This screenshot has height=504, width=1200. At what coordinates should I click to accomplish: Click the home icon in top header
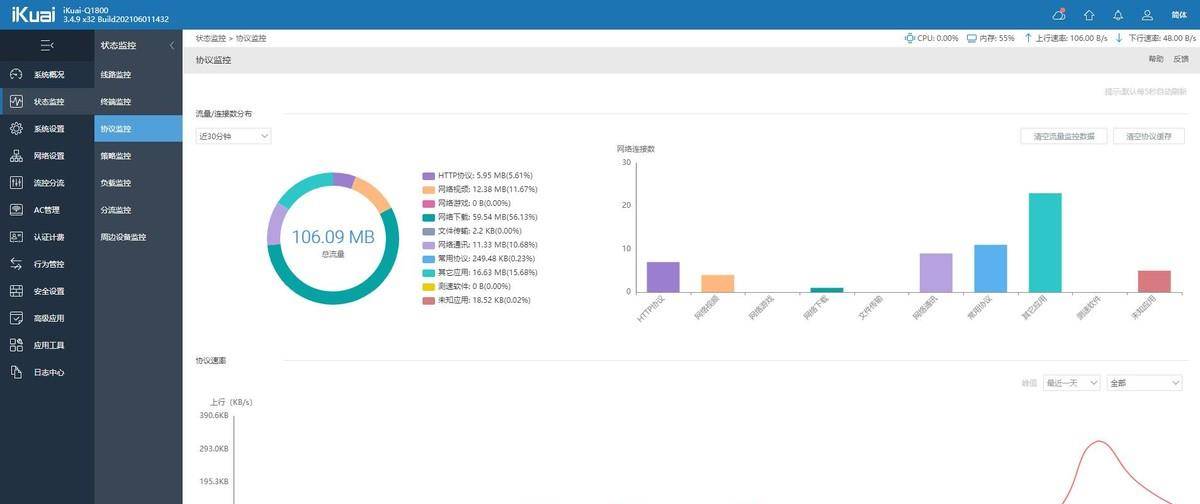[1089, 15]
